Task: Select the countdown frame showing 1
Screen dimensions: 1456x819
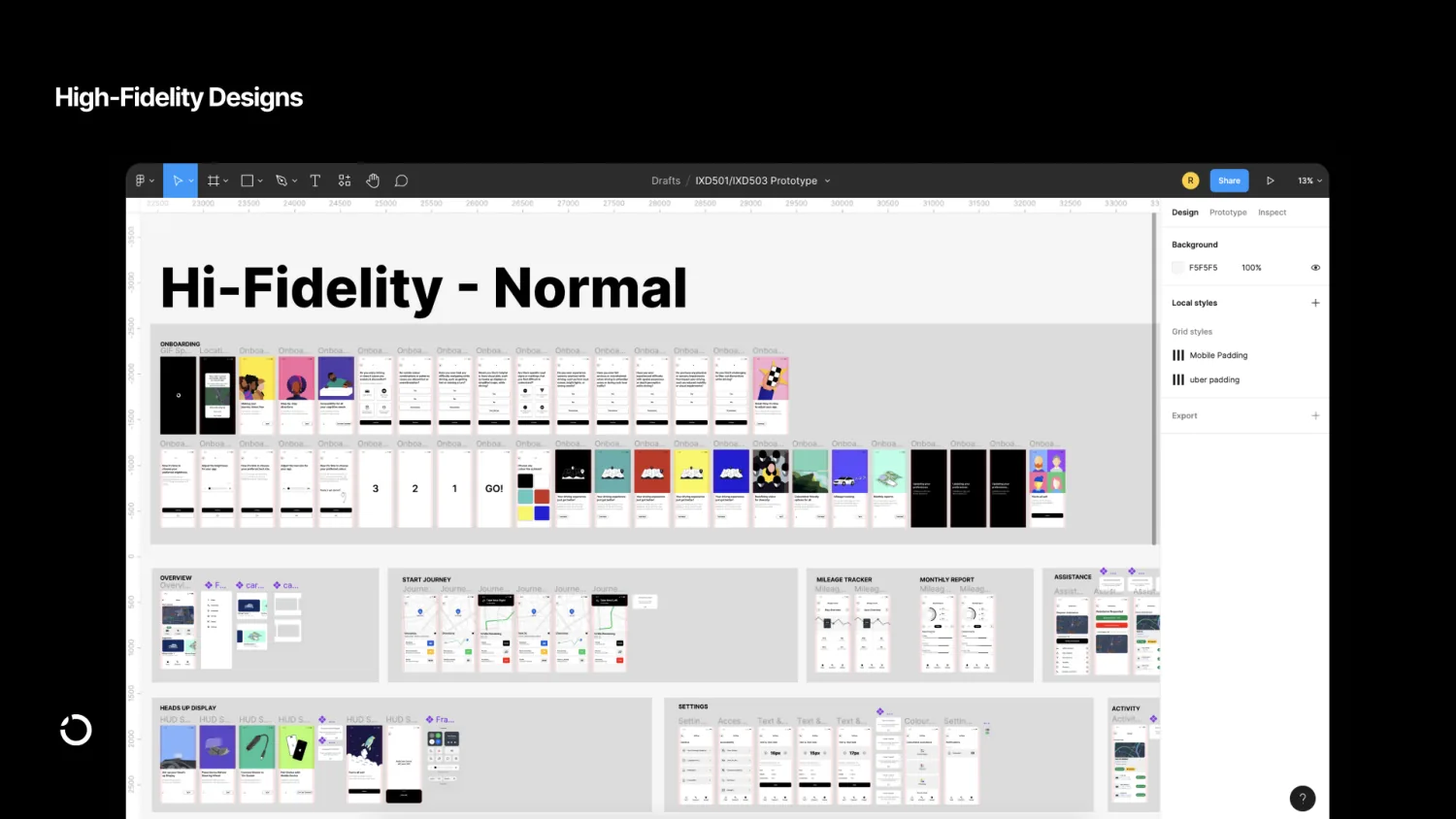Action: (x=454, y=488)
